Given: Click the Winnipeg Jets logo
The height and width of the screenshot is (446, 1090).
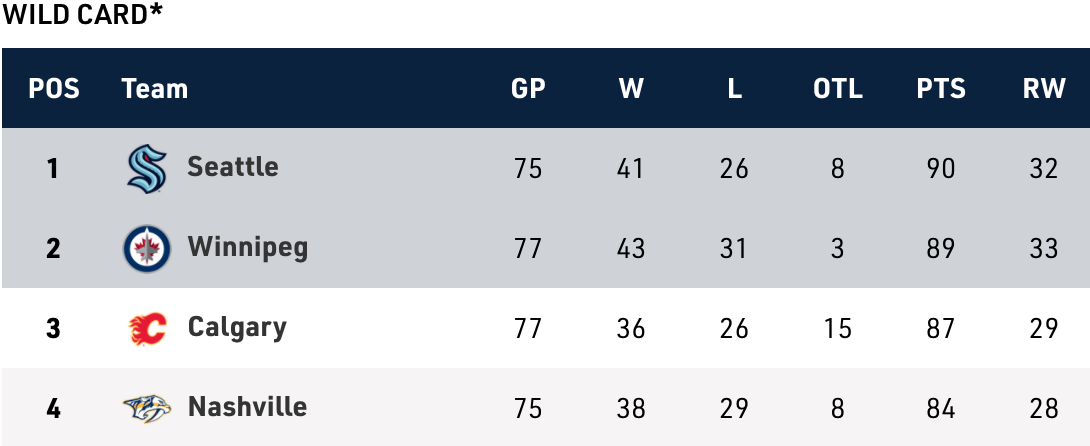Looking at the screenshot, I should 147,248.
